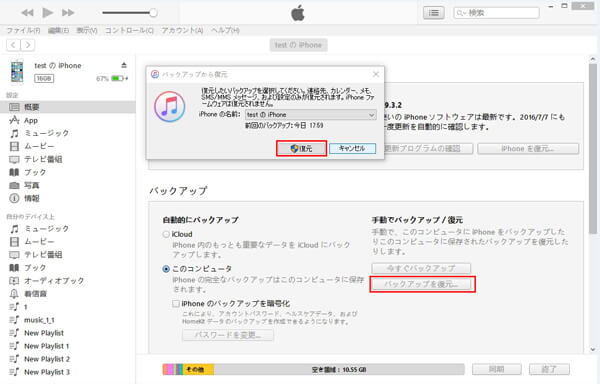Click 復元 button in the restore dialog

(302, 148)
